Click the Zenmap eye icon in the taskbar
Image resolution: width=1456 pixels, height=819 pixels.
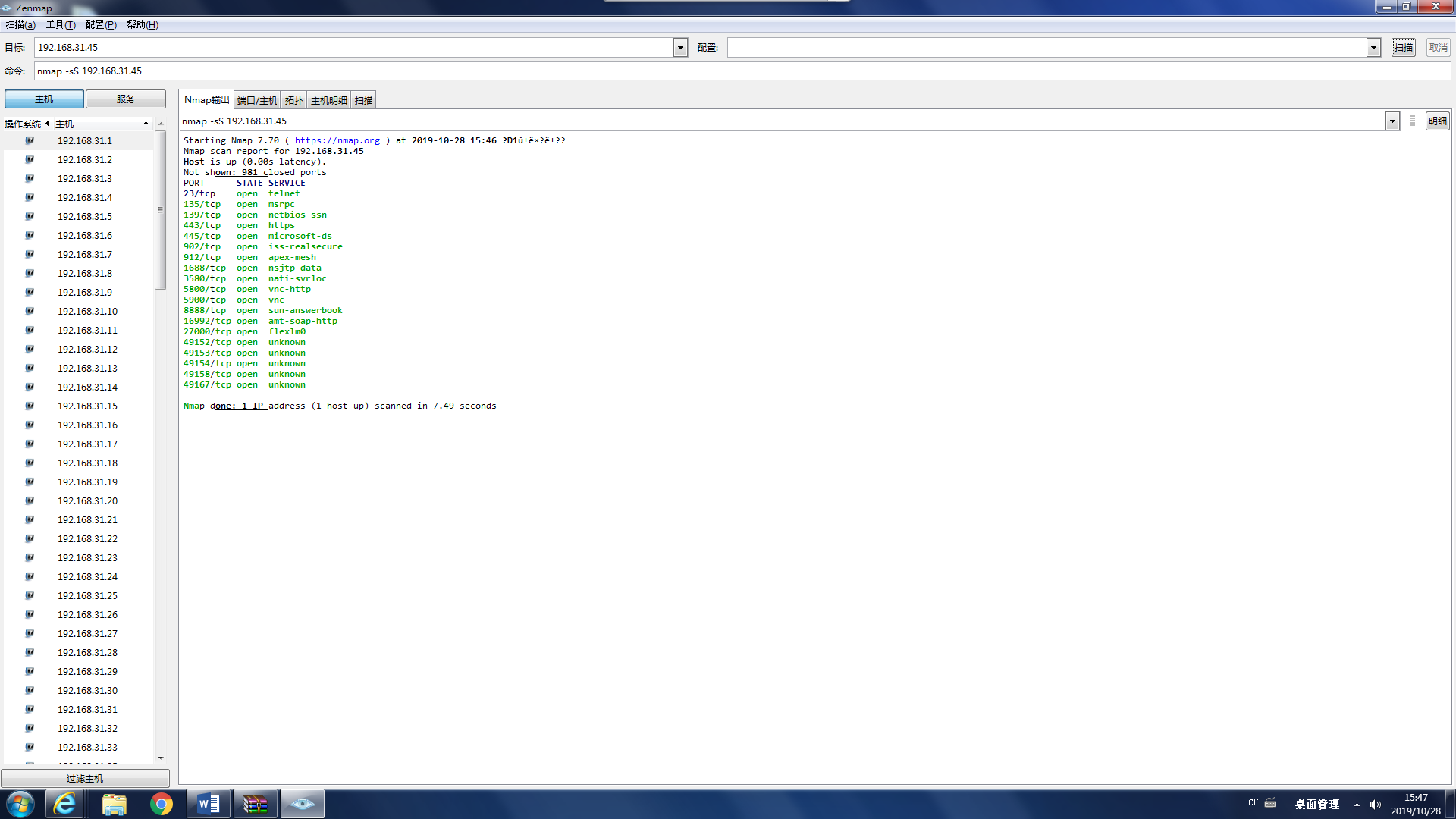pos(302,804)
